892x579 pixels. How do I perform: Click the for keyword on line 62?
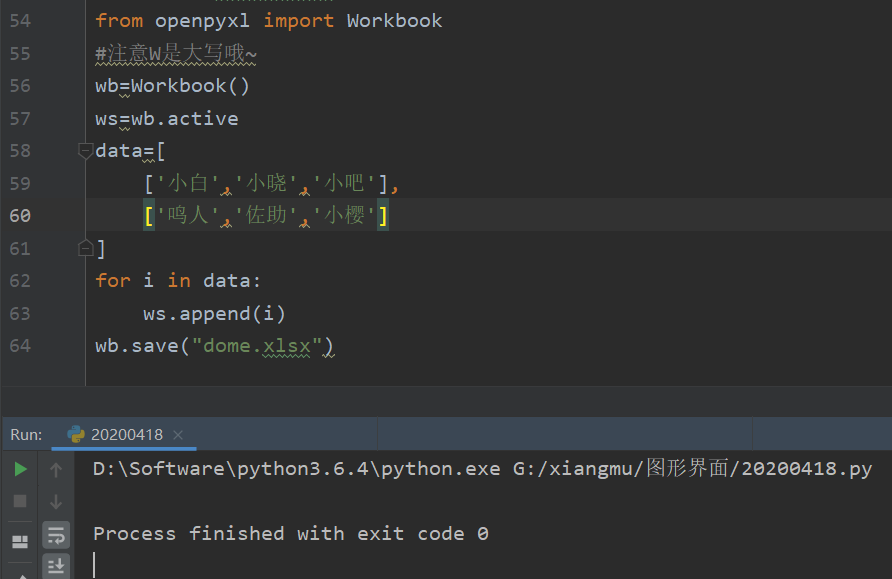(x=113, y=281)
